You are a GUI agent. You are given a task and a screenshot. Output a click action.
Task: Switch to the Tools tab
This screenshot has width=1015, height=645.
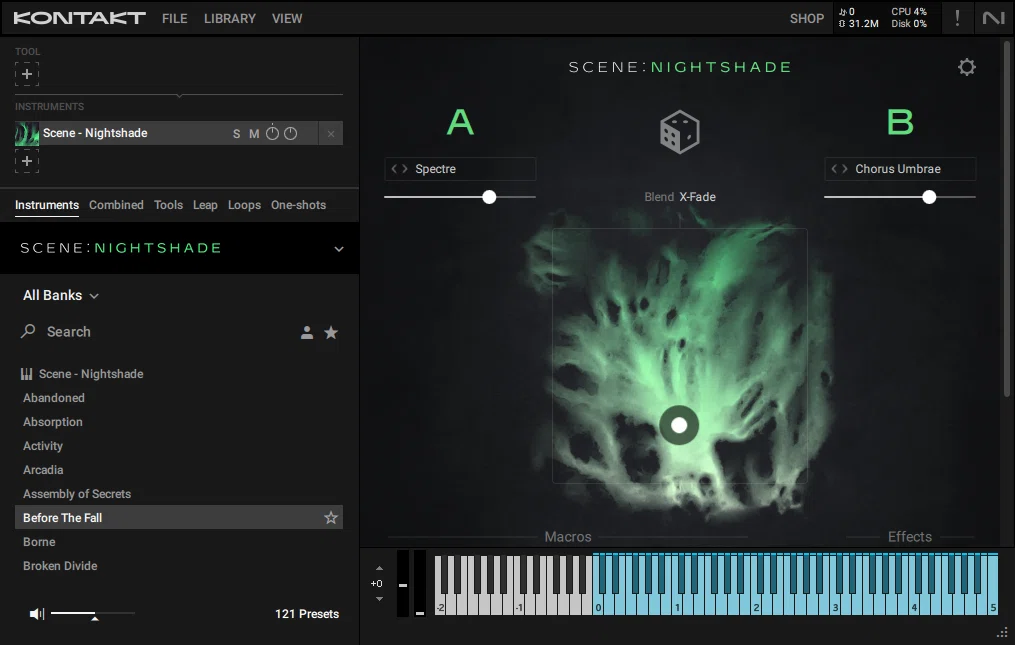pos(168,205)
